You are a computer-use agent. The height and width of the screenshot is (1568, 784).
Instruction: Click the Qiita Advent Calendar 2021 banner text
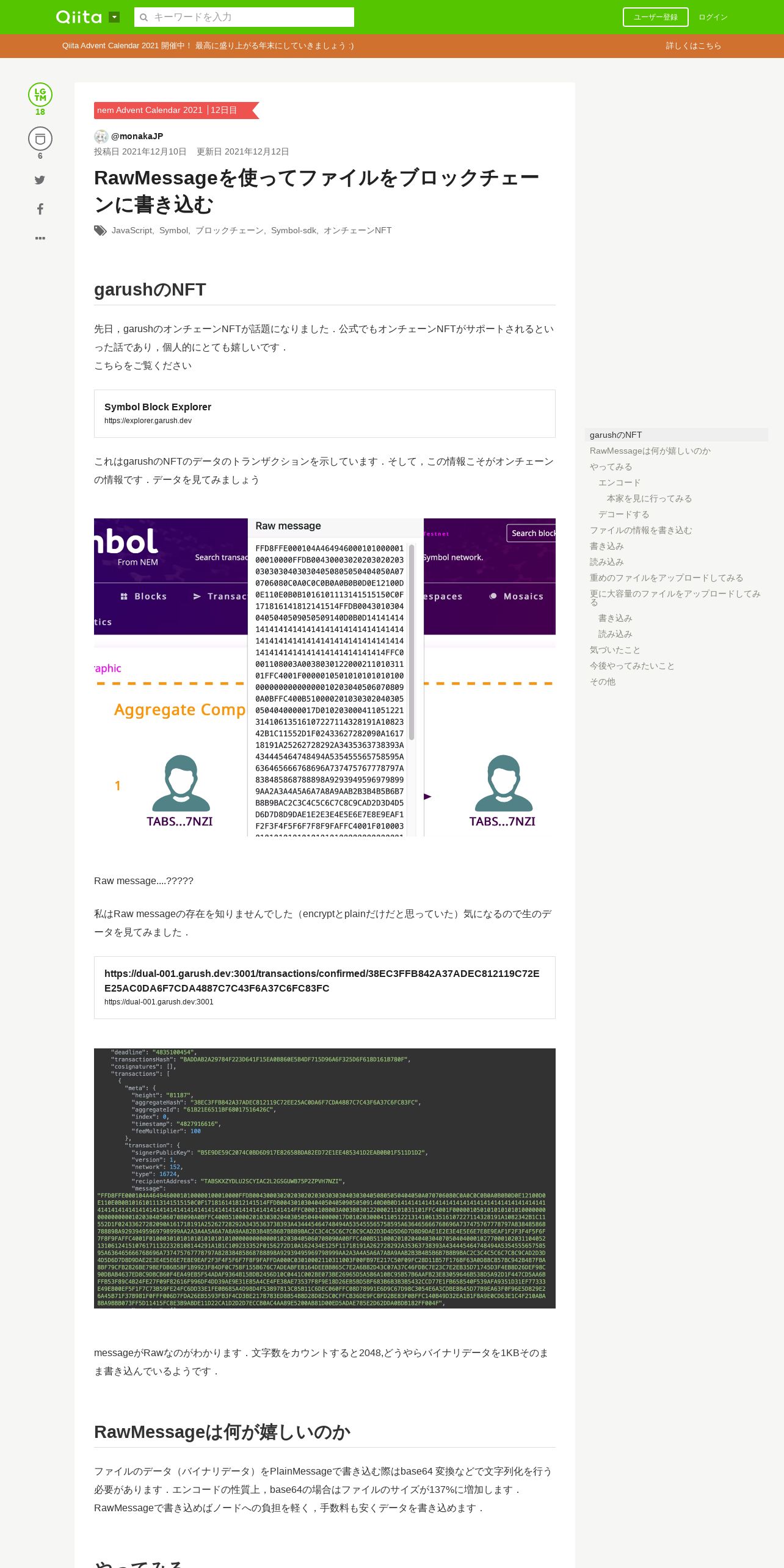(208, 46)
